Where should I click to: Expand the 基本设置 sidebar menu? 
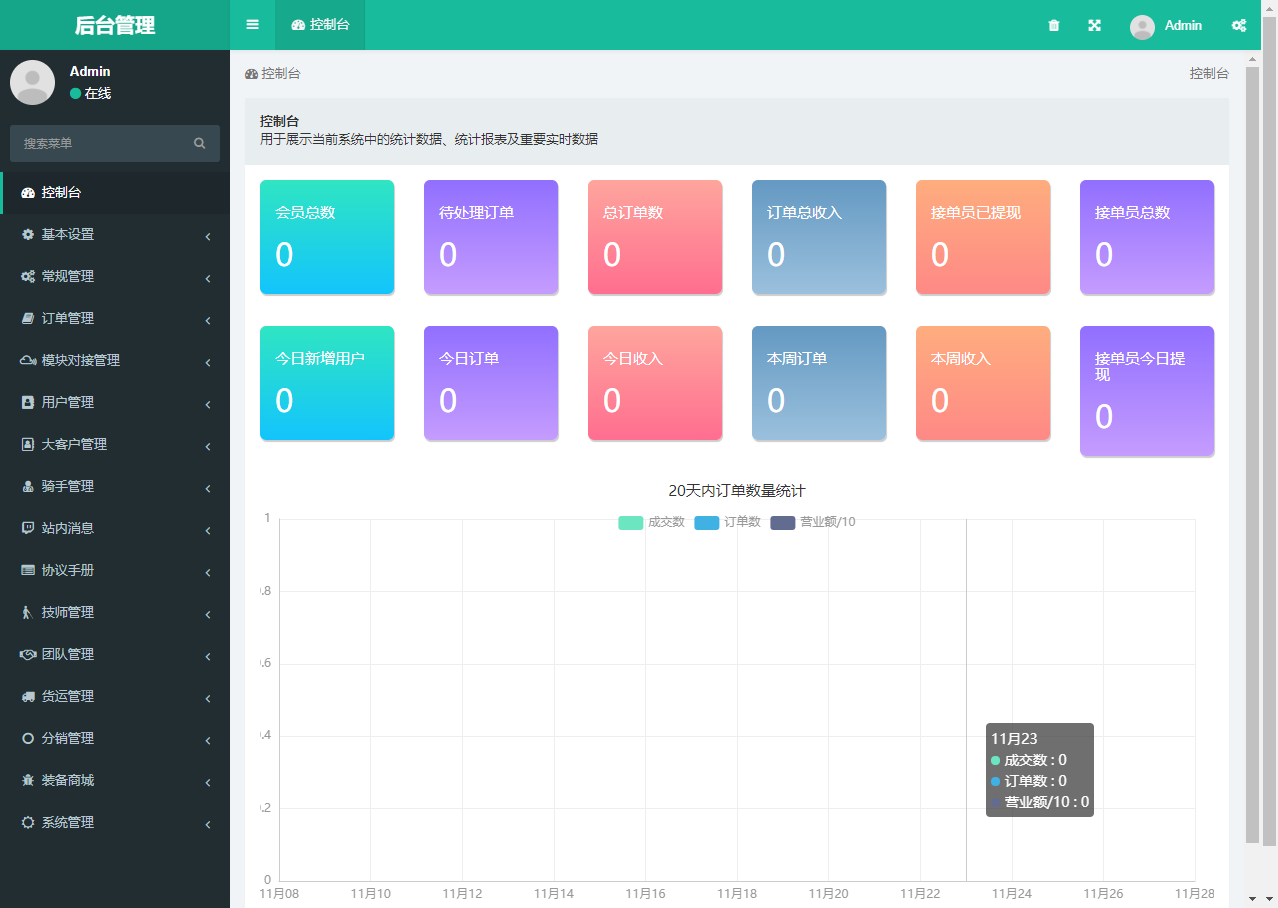click(x=115, y=234)
